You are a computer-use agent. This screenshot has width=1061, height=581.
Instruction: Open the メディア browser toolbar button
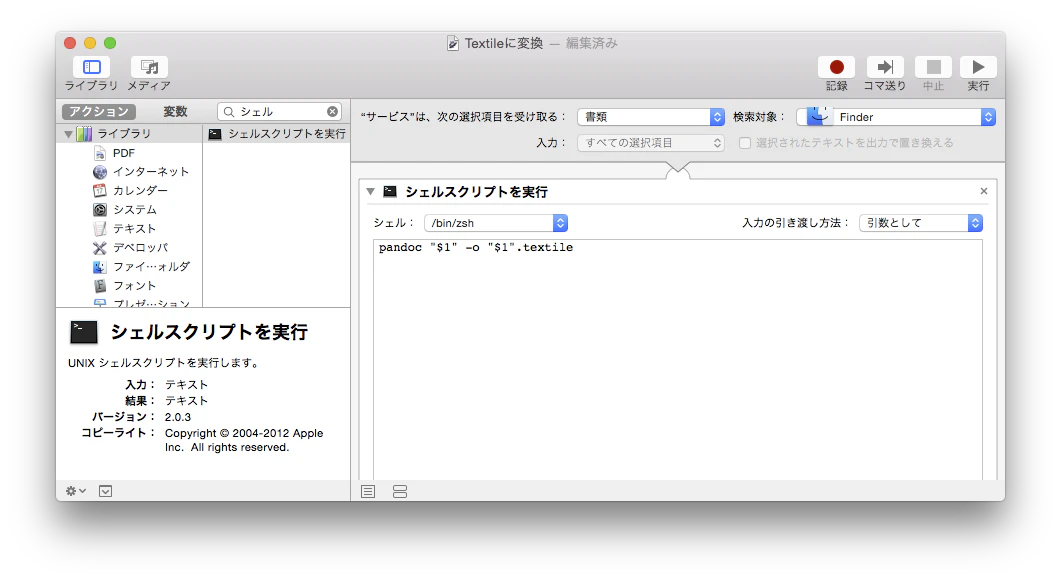click(149, 67)
